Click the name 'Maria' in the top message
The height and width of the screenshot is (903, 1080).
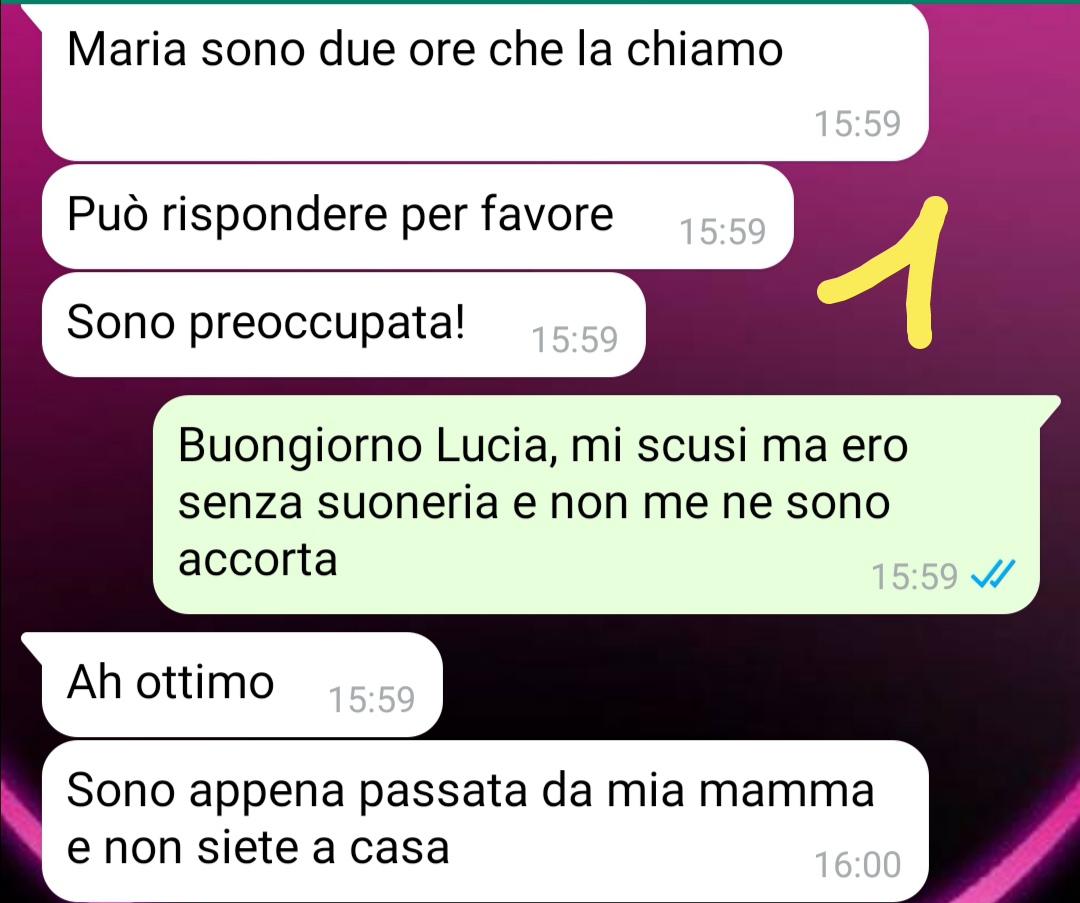pos(127,50)
